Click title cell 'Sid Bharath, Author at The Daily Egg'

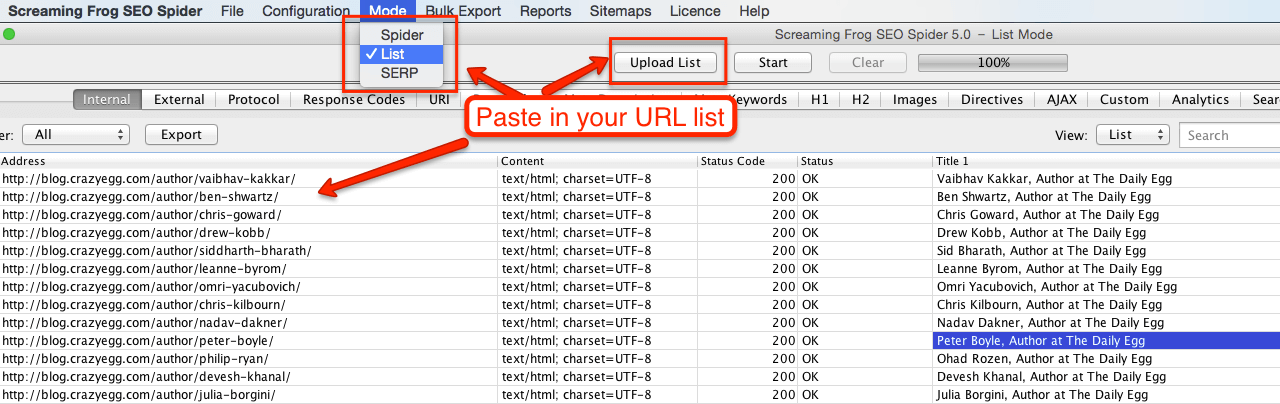pos(1106,251)
